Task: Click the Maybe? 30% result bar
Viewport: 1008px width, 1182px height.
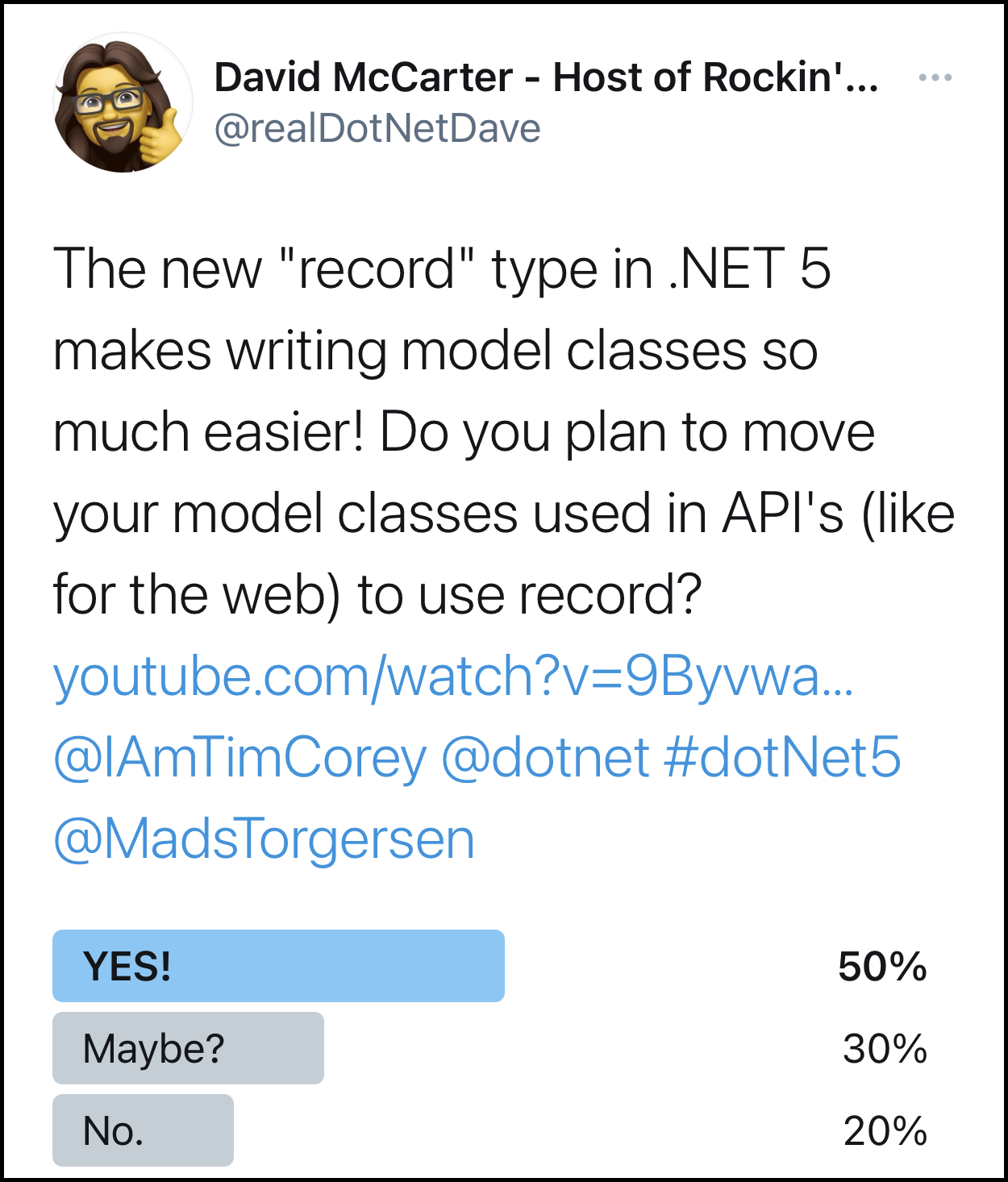Action: 187,1048
